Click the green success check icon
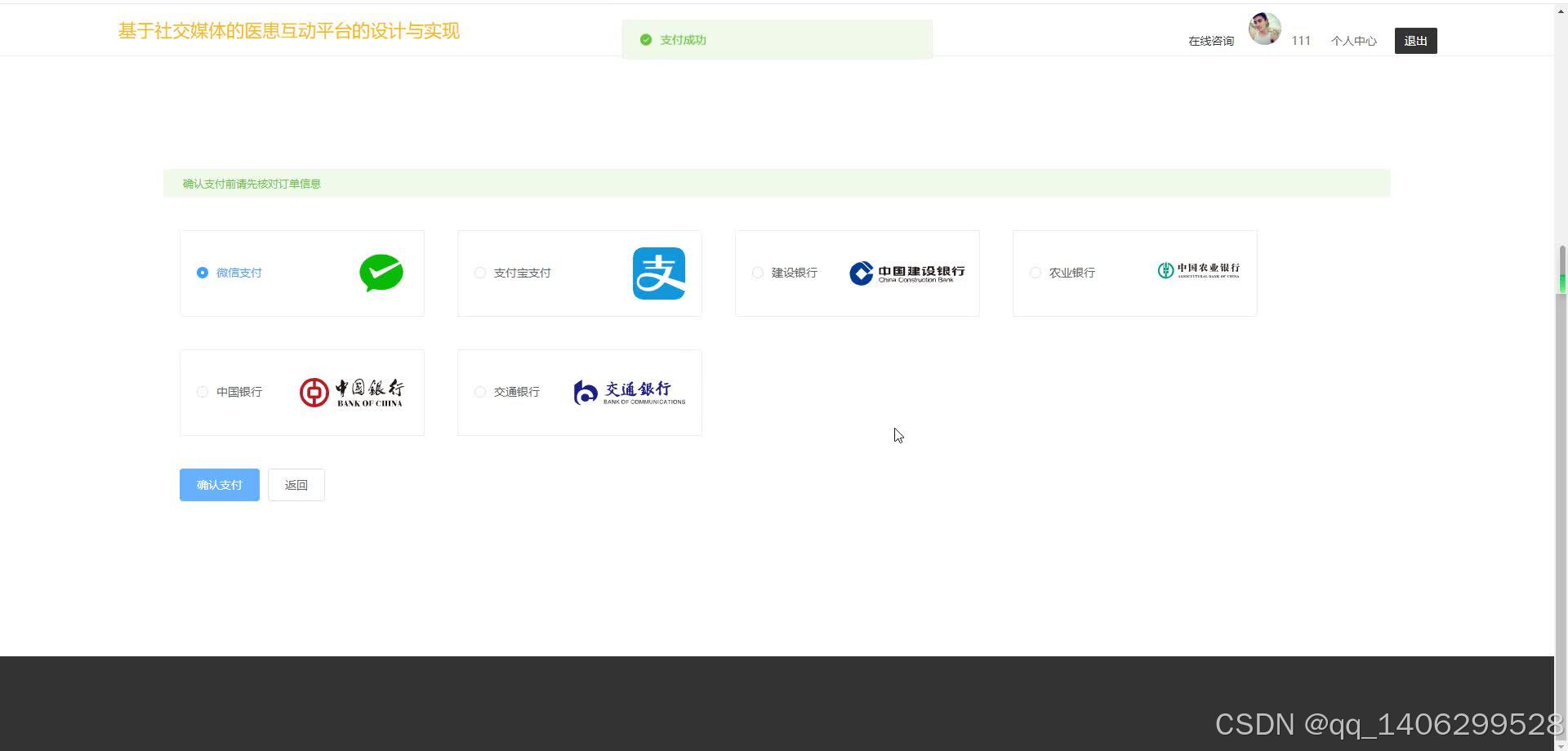This screenshot has height=751, width=1568. coord(646,40)
